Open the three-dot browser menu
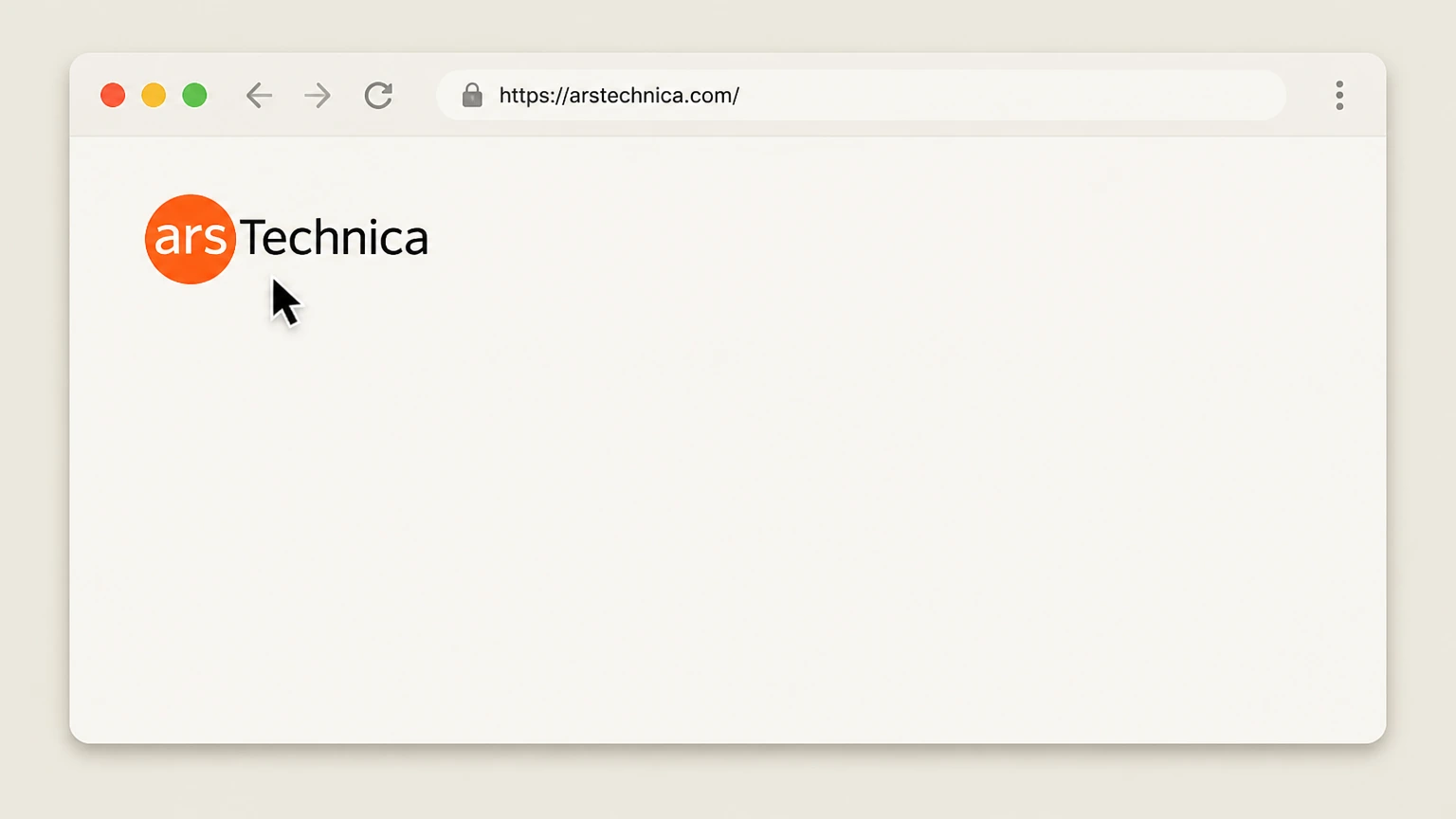This screenshot has height=819, width=1456. pos(1339,95)
